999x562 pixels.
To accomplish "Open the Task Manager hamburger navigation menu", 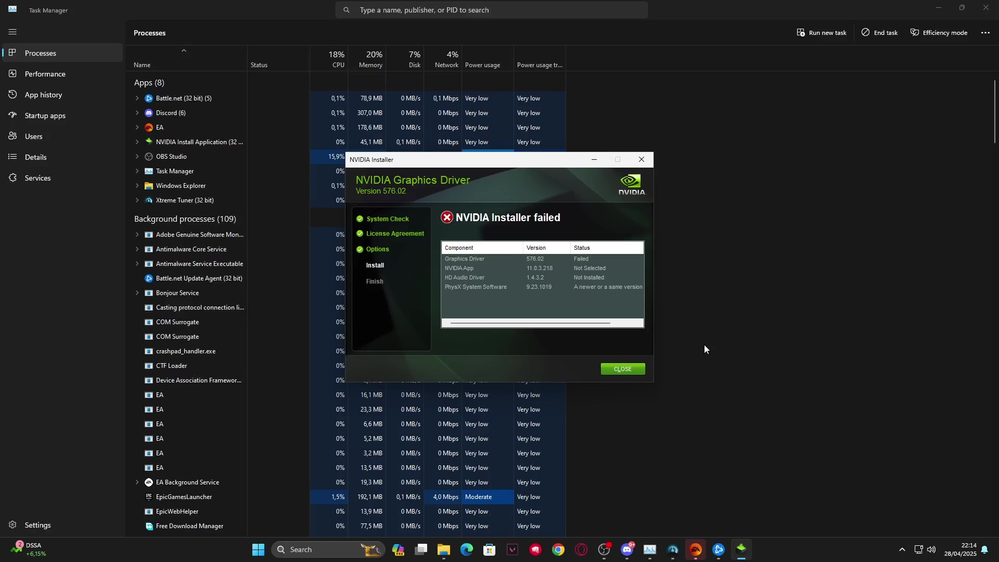I will [12, 32].
